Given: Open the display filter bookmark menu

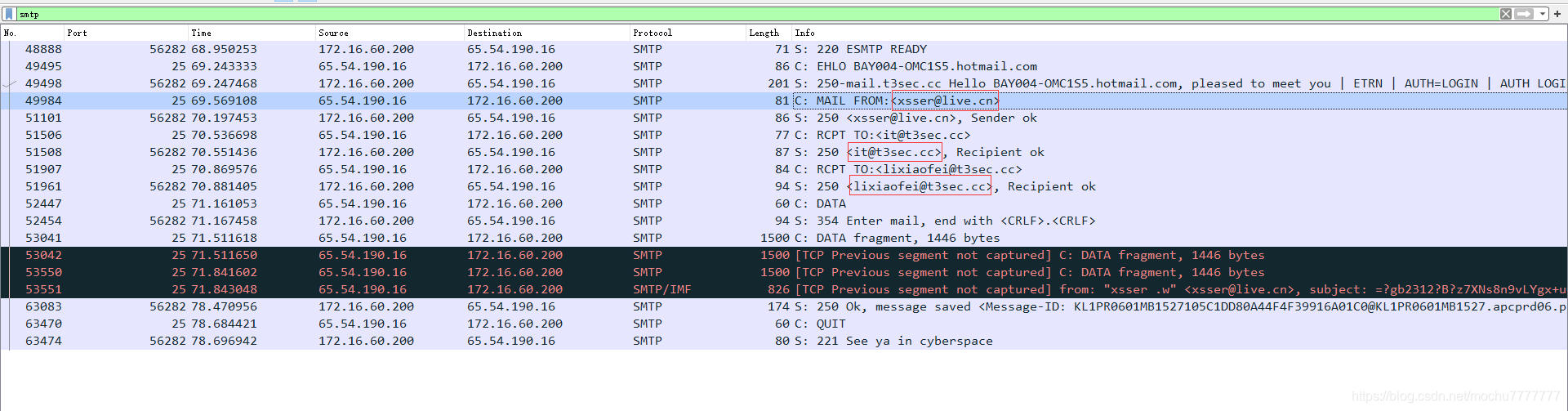Looking at the screenshot, I should click(9, 14).
